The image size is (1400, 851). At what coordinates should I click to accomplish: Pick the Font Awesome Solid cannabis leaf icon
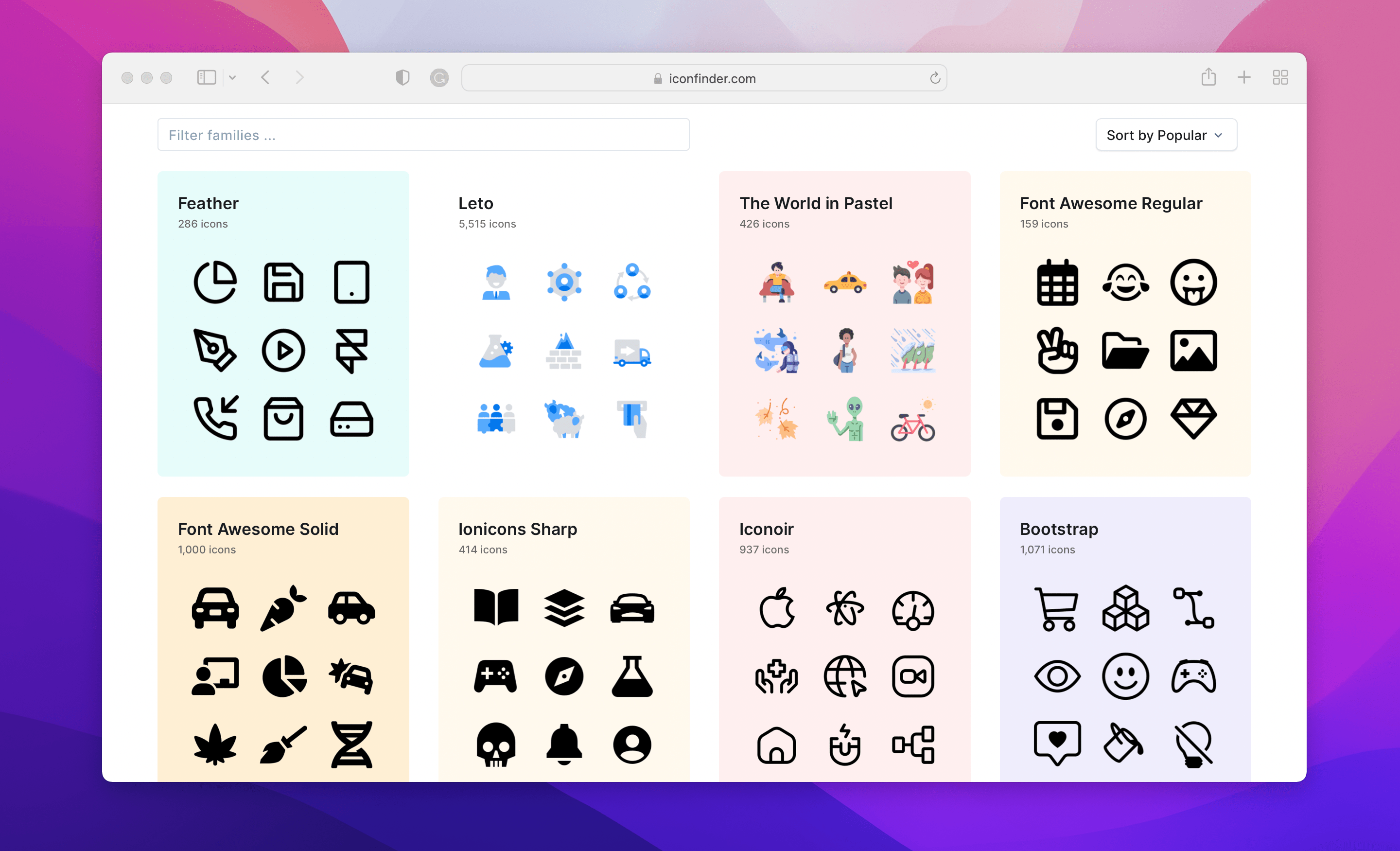215,745
